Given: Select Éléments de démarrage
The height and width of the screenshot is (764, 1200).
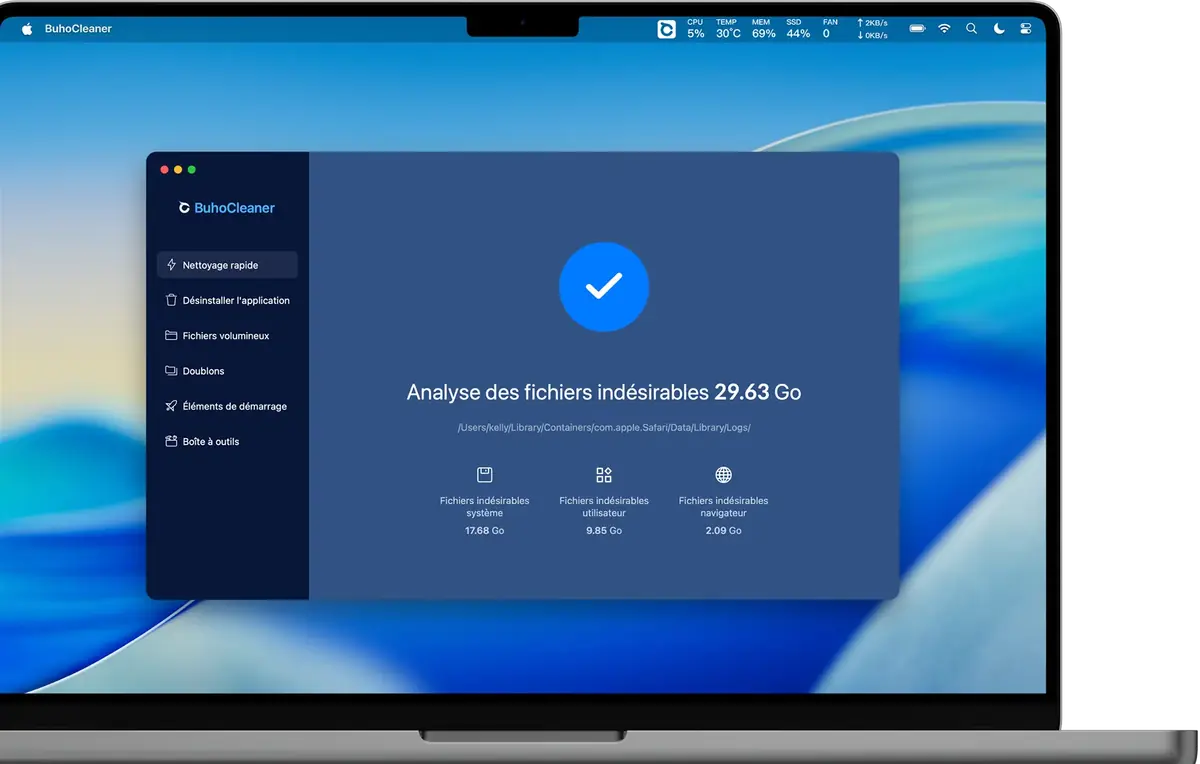Looking at the screenshot, I should 227,406.
